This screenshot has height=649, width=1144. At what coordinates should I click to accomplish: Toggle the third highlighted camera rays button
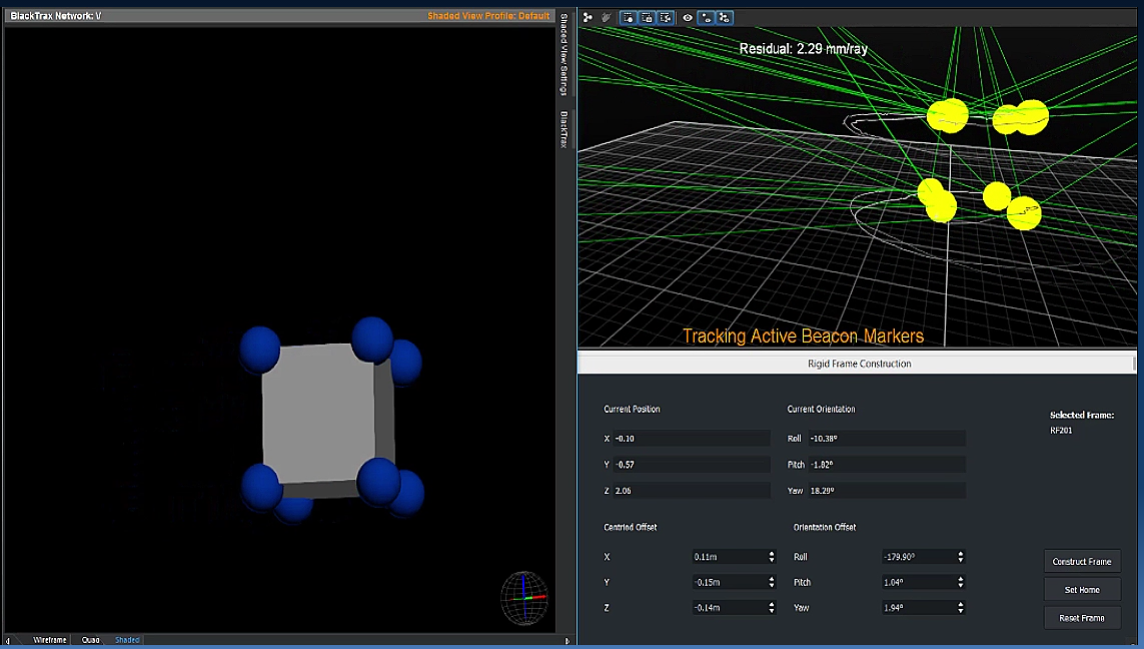click(x=666, y=17)
